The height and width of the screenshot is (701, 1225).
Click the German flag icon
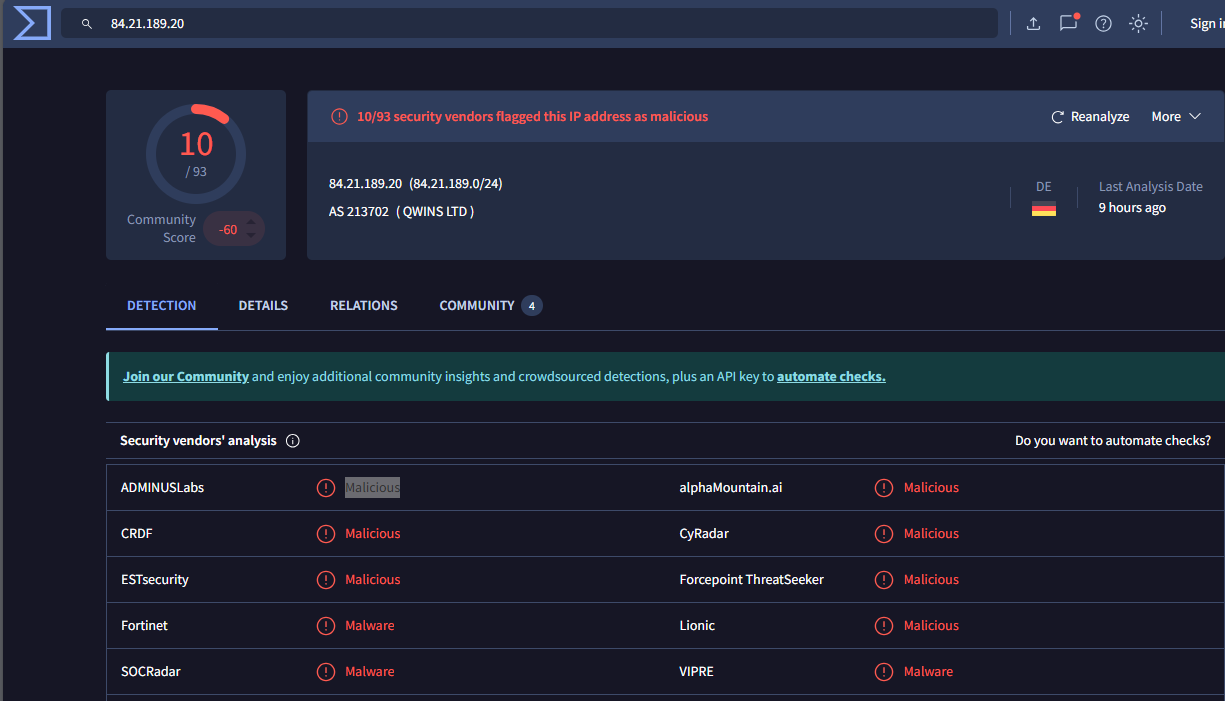1043,209
